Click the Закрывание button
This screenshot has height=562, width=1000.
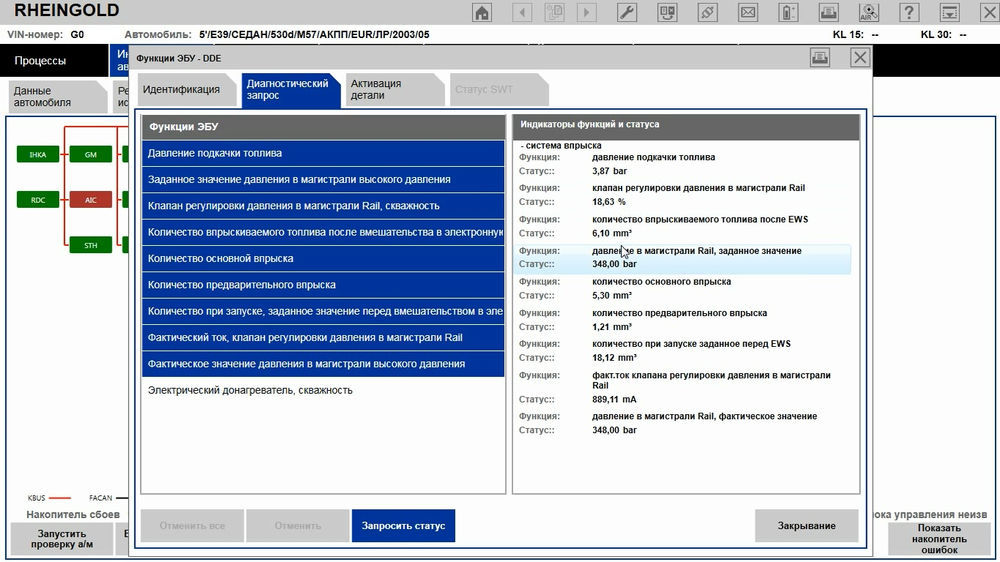point(807,525)
